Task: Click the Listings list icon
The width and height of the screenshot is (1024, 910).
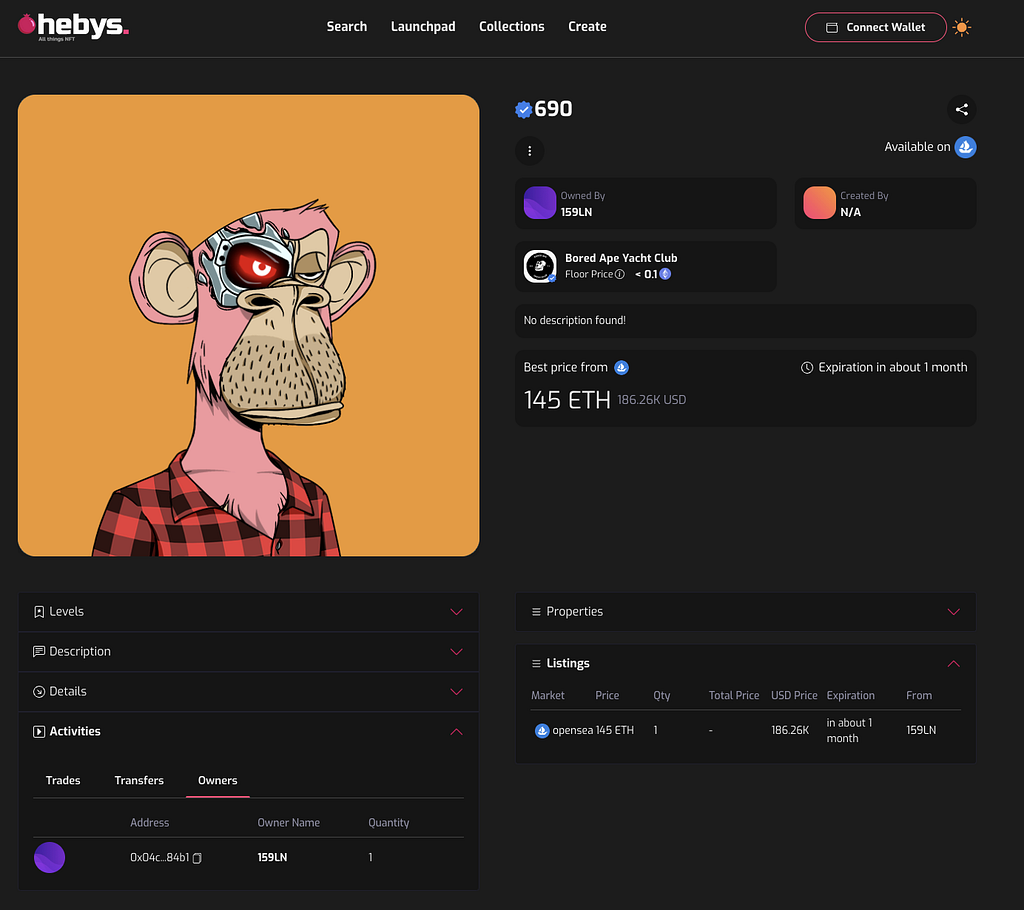Action: coord(536,664)
